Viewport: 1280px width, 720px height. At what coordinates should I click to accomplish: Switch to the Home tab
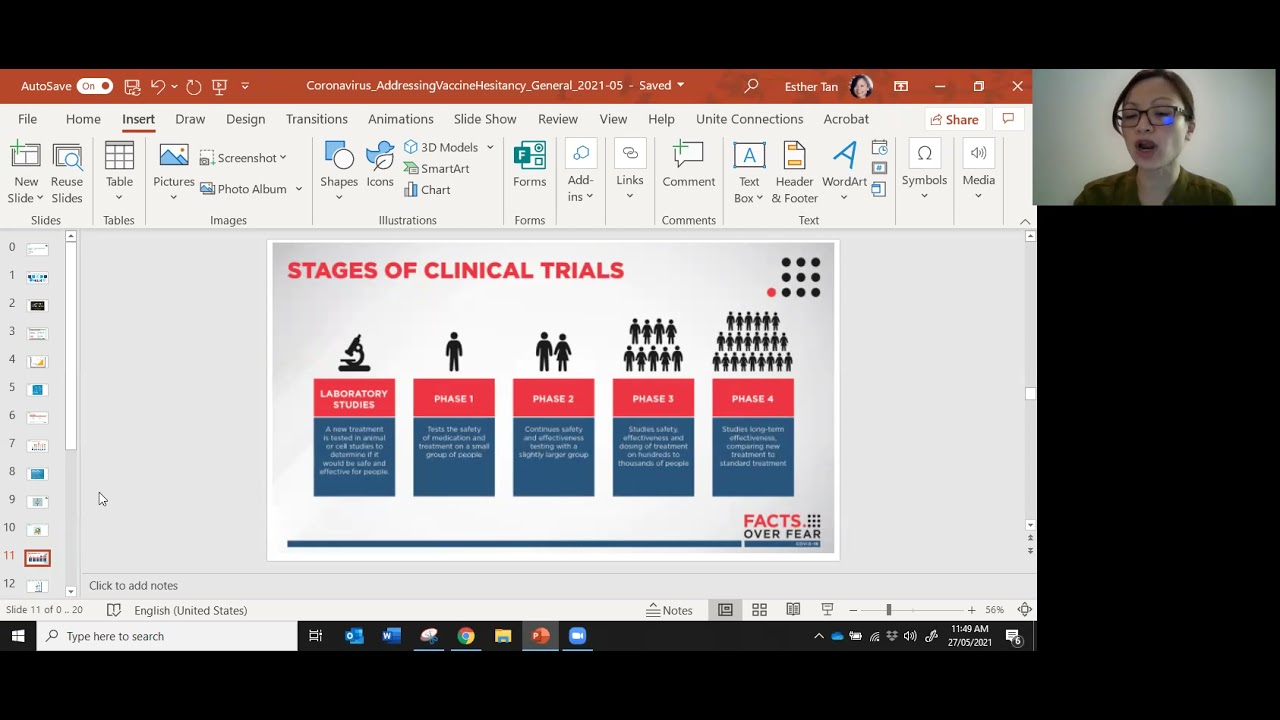point(83,119)
